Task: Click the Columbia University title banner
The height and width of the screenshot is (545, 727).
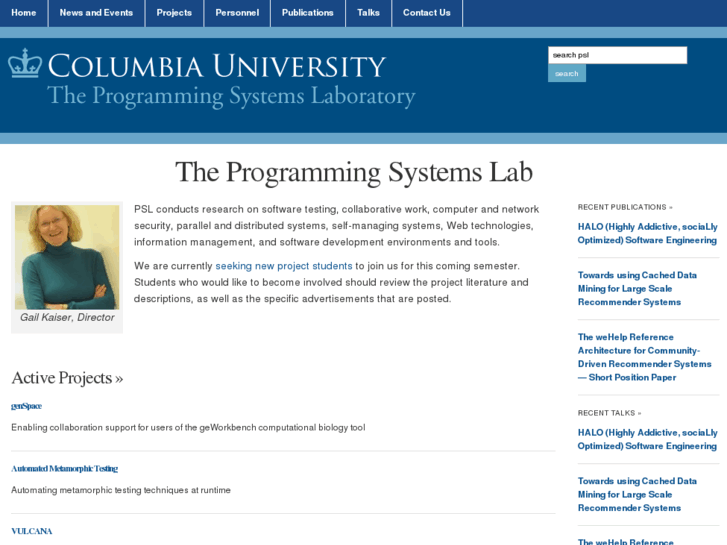Action: point(217,66)
